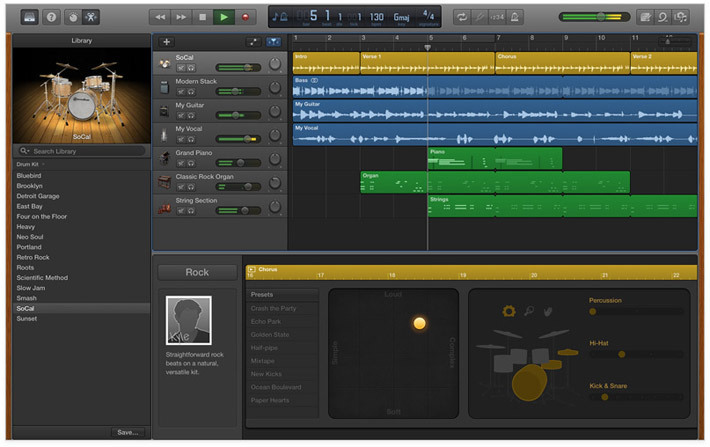Open the Quick Help question mark button

[x=51, y=17]
